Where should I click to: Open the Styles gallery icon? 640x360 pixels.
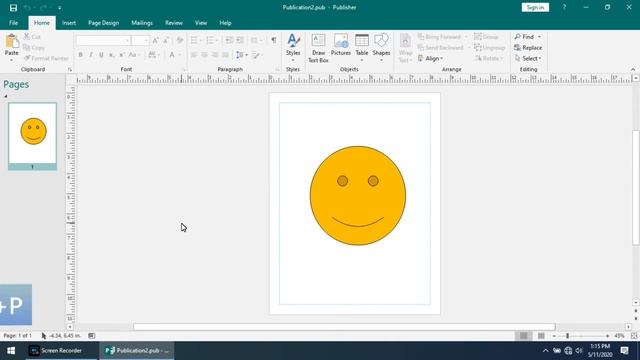coord(293,41)
